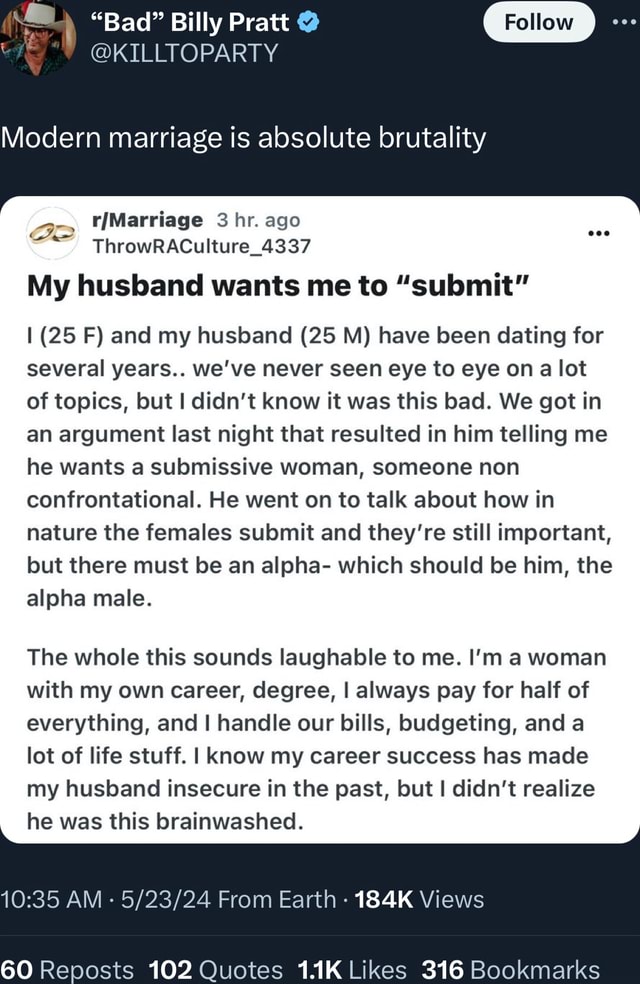Open the 102 Quotes list
The image size is (640, 984).
click(x=215, y=969)
